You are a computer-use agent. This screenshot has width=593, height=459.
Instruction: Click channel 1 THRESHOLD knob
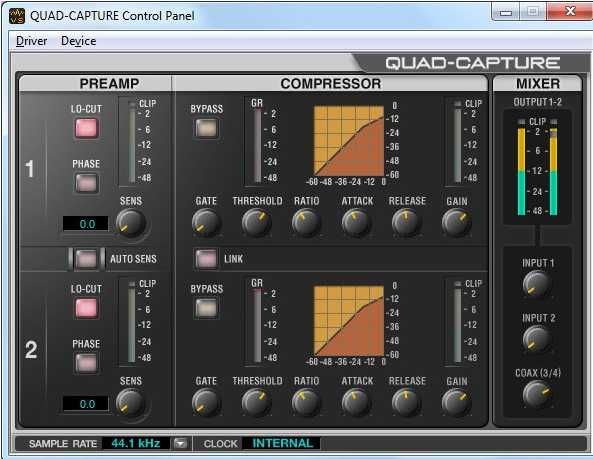pyautogui.click(x=257, y=223)
